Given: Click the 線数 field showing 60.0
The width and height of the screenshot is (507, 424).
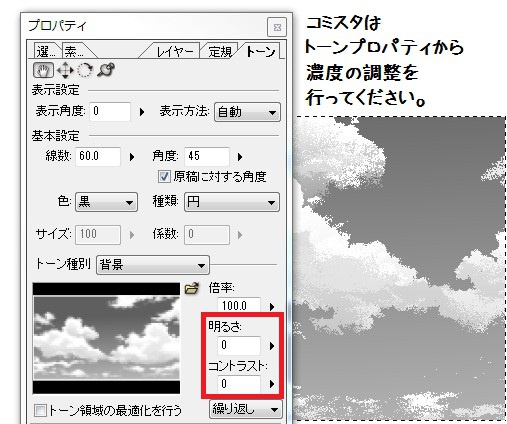Looking at the screenshot, I should point(98,156).
